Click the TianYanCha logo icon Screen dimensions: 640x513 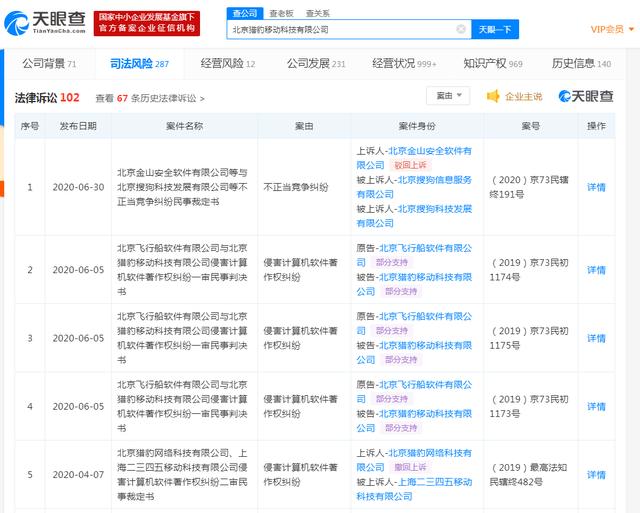click(16, 23)
